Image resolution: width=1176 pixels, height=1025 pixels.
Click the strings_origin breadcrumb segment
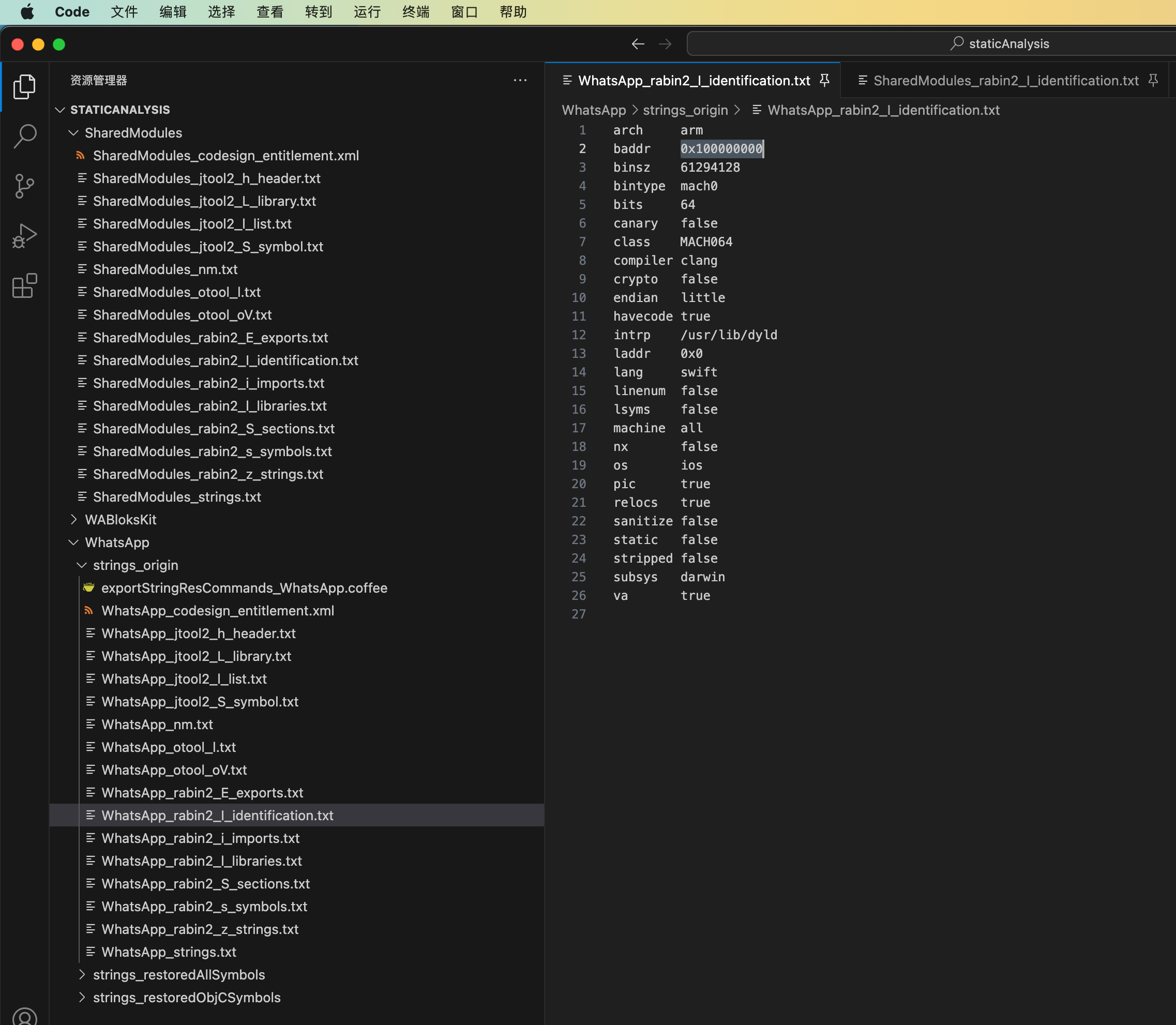pyautogui.click(x=685, y=110)
